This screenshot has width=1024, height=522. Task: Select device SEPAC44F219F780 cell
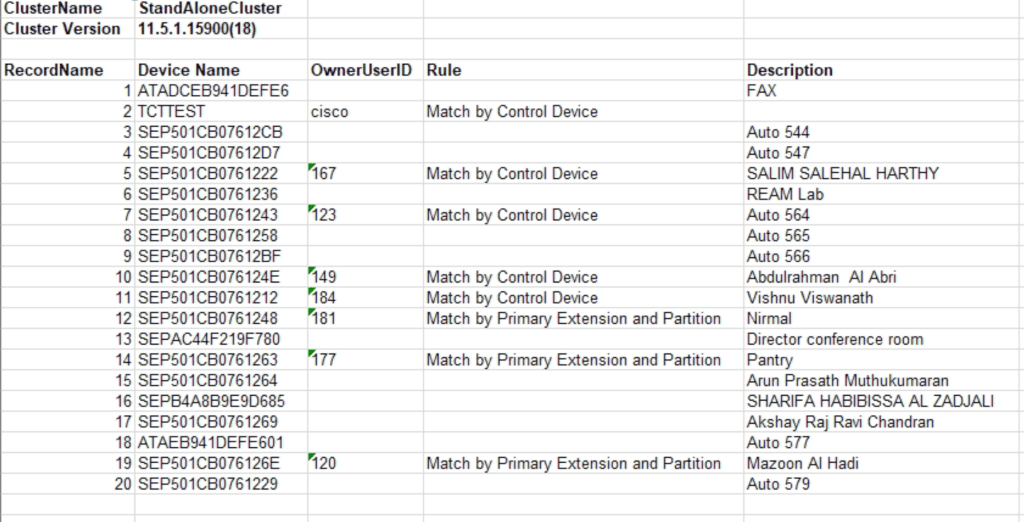coord(209,339)
